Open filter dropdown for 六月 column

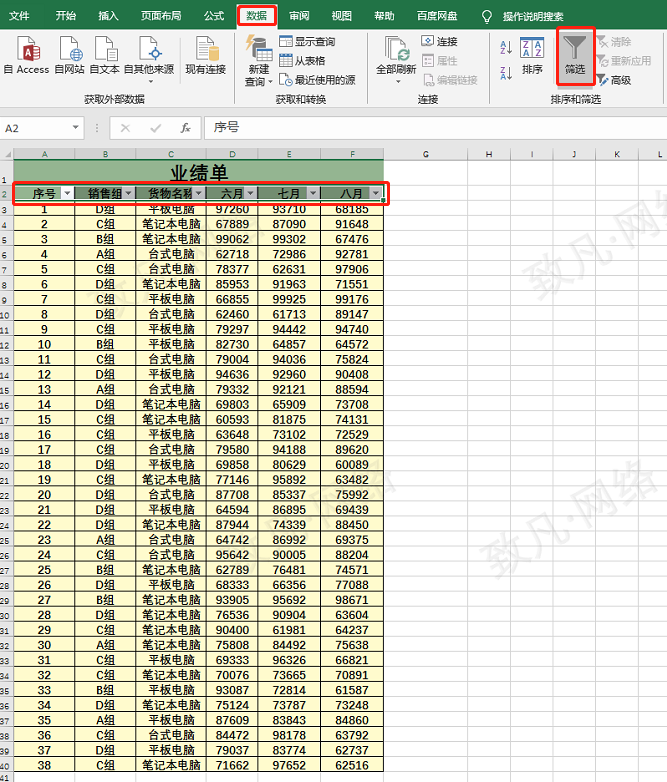[250, 193]
